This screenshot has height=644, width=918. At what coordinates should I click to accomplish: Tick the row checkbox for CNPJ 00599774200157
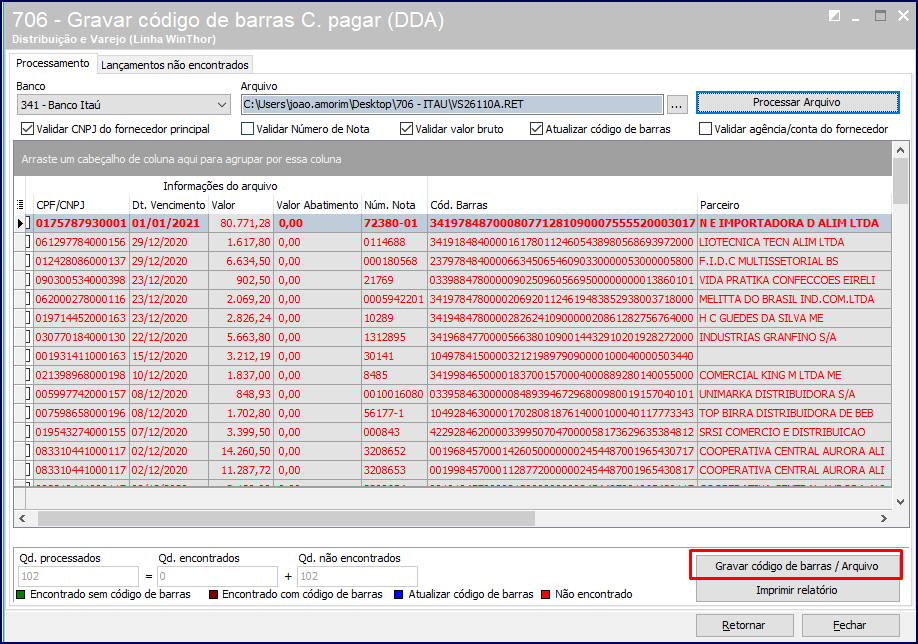(x=28, y=394)
